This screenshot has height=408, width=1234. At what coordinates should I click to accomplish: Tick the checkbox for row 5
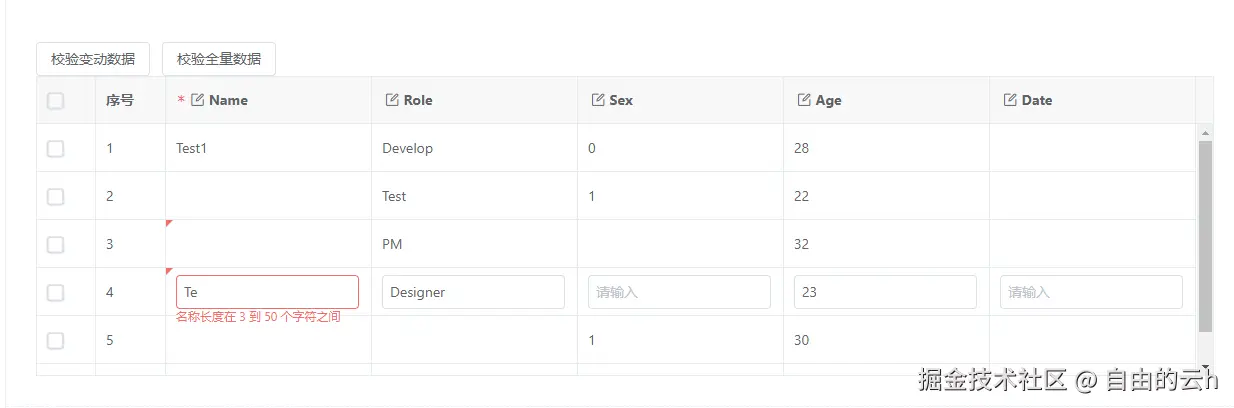pos(56,340)
